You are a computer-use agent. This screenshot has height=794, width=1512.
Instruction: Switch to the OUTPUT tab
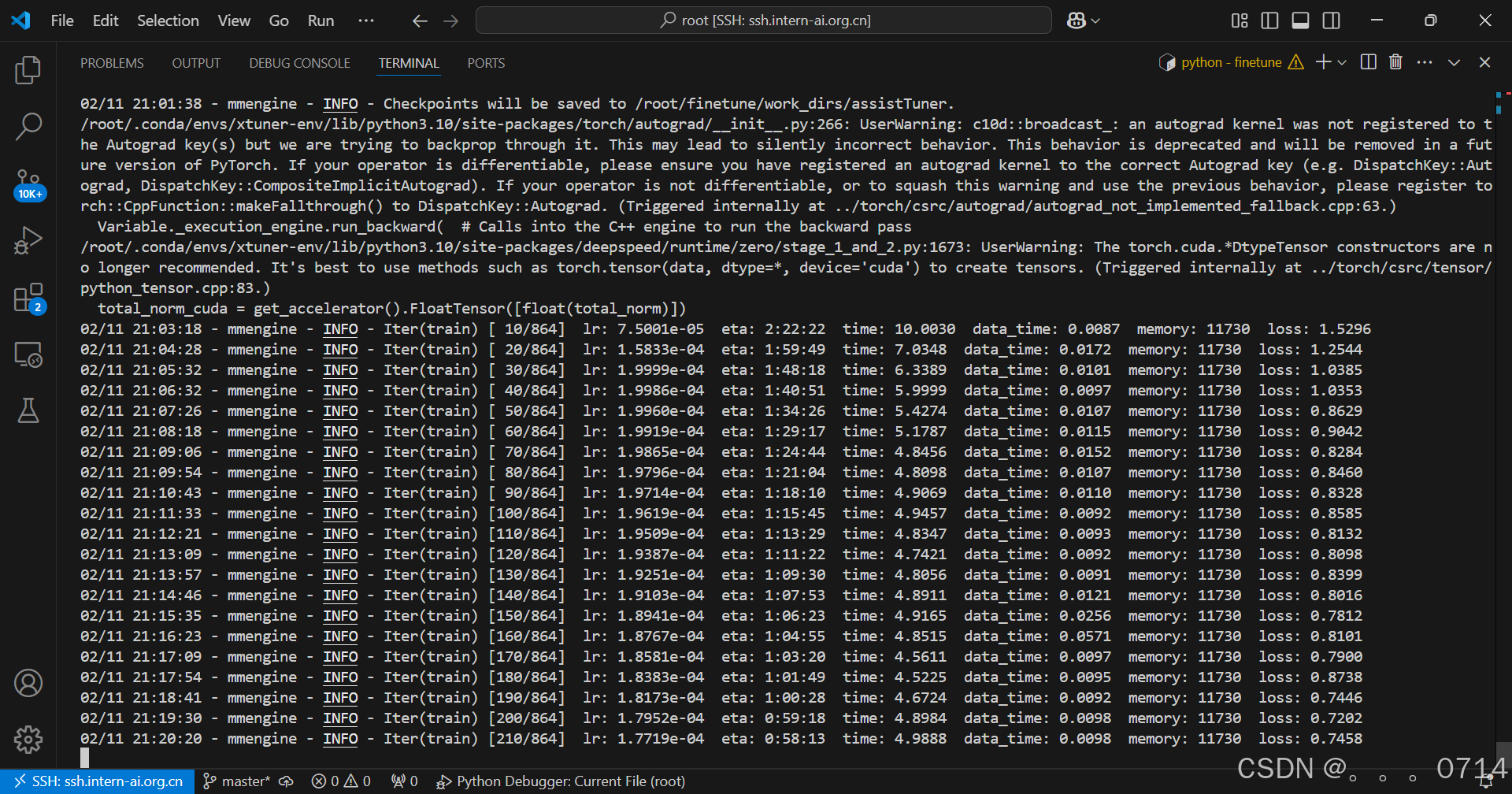click(196, 63)
